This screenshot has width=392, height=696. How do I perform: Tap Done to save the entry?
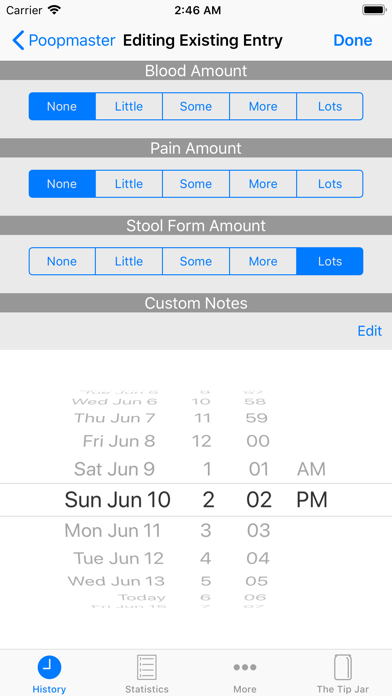pos(353,40)
